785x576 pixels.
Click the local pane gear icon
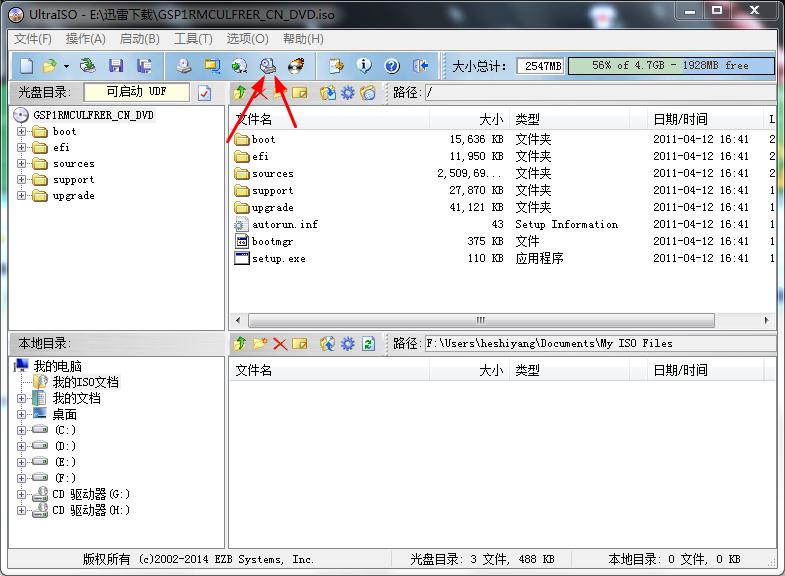pos(347,344)
